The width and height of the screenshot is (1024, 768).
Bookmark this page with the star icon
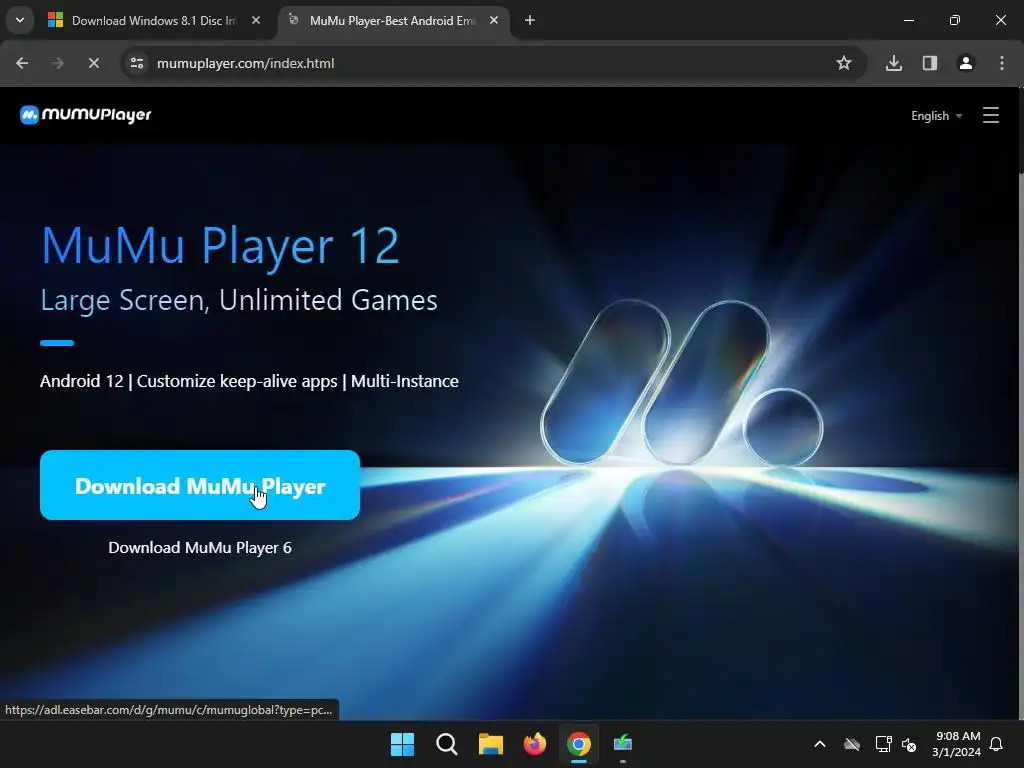click(x=844, y=63)
